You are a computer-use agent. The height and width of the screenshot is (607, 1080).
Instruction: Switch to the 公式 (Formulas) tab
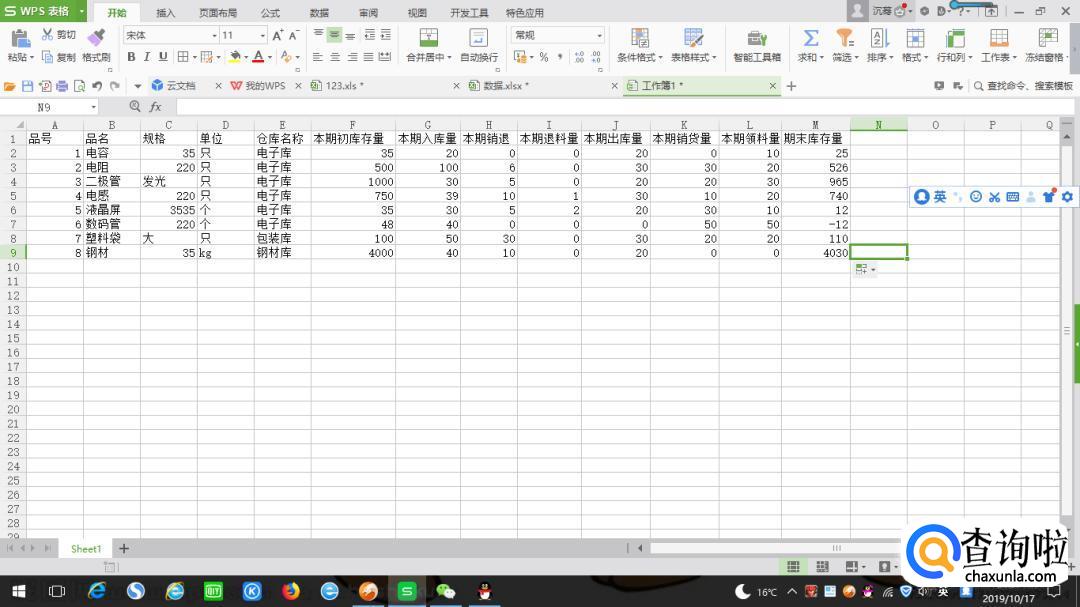coord(270,12)
